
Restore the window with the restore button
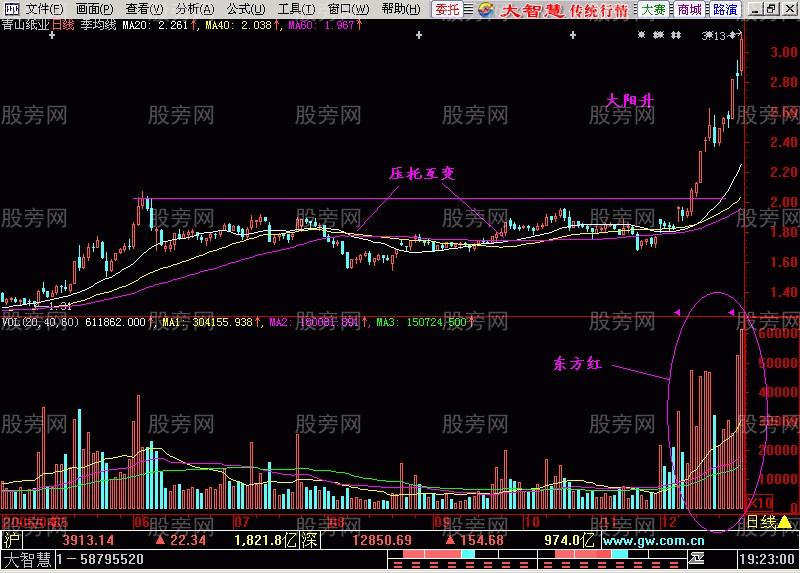coord(772,9)
